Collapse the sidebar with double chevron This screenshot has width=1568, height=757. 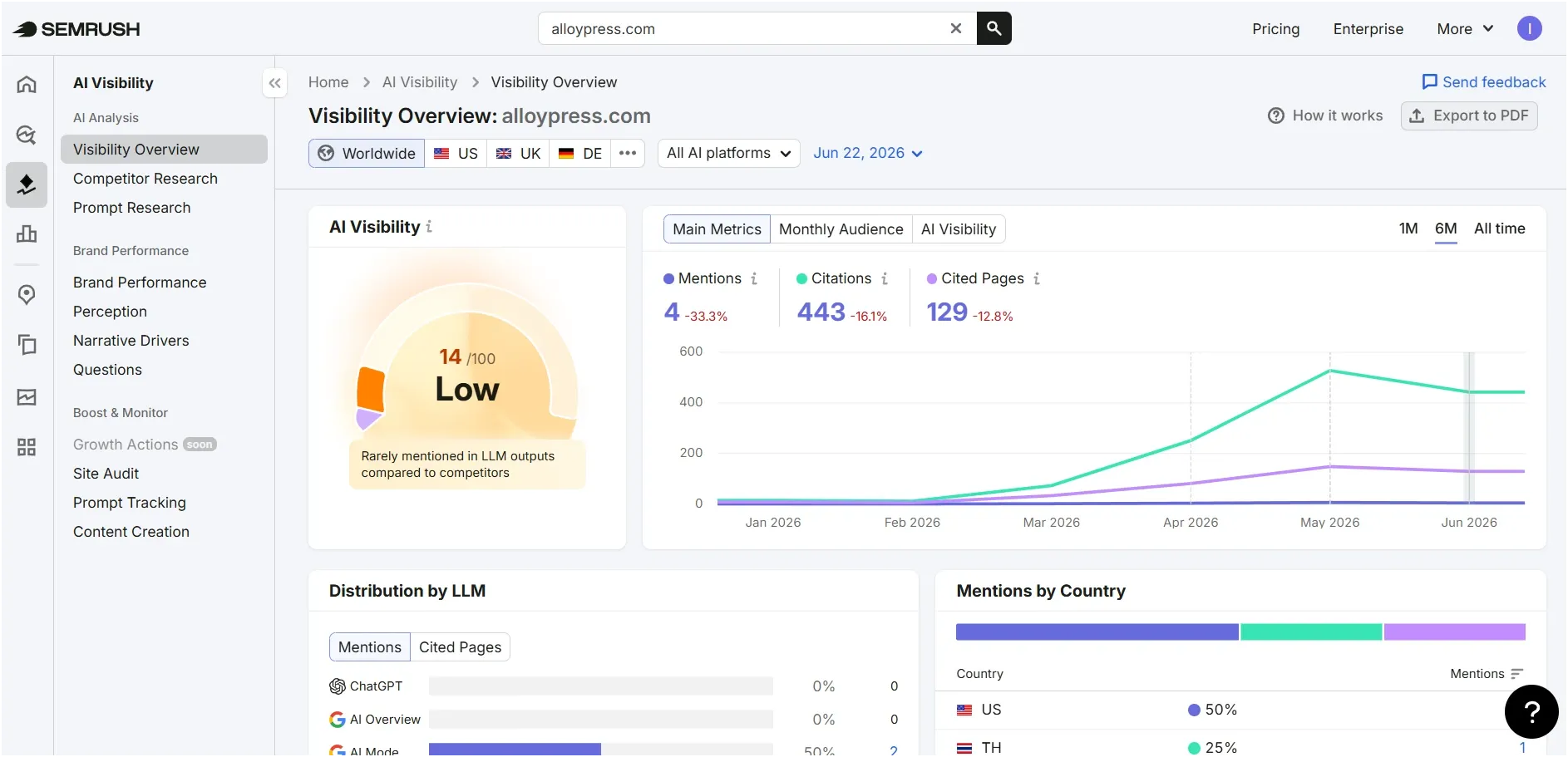(x=275, y=83)
